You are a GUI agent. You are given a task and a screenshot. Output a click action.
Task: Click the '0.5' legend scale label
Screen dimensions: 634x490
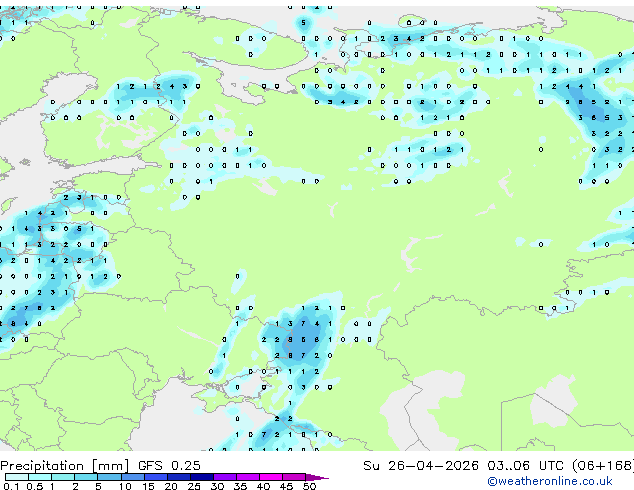point(35,486)
